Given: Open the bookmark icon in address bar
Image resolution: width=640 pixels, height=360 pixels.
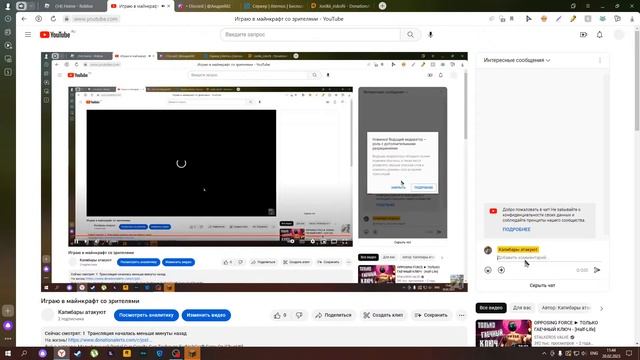Looking at the screenshot, I should pos(511,19).
